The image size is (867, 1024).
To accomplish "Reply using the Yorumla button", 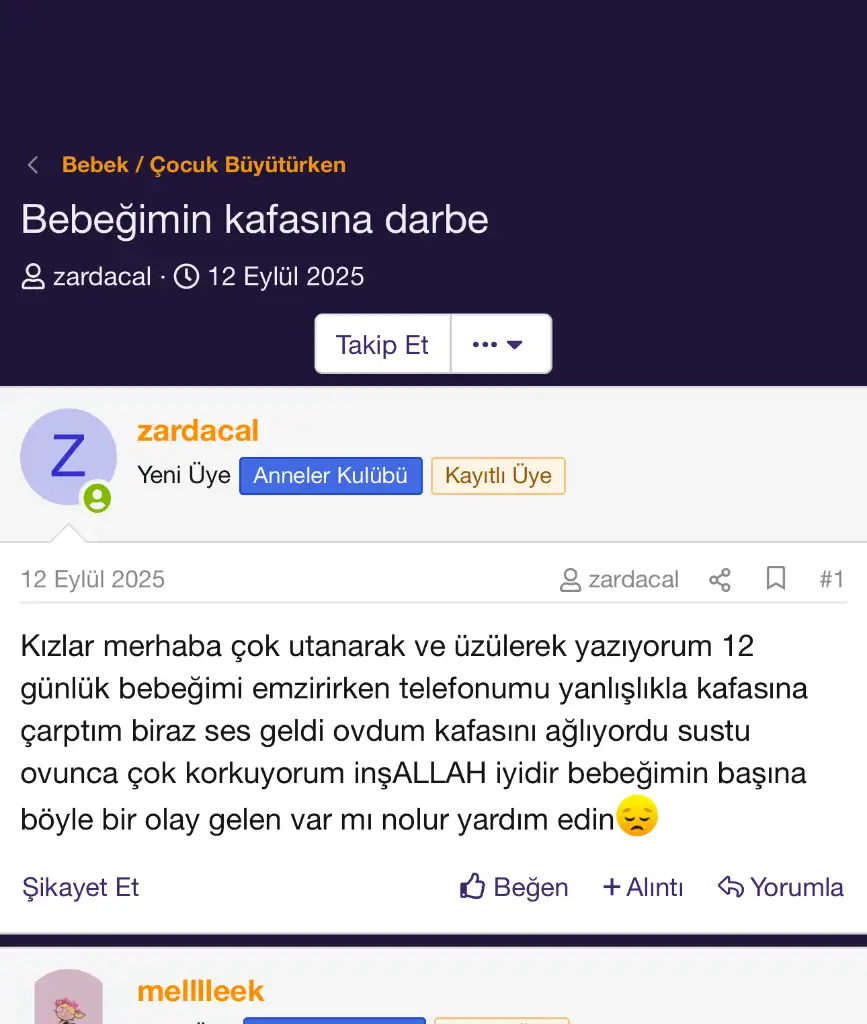I will point(781,887).
